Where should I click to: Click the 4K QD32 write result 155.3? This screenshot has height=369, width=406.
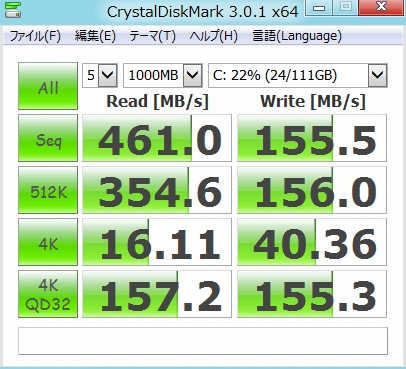[312, 294]
